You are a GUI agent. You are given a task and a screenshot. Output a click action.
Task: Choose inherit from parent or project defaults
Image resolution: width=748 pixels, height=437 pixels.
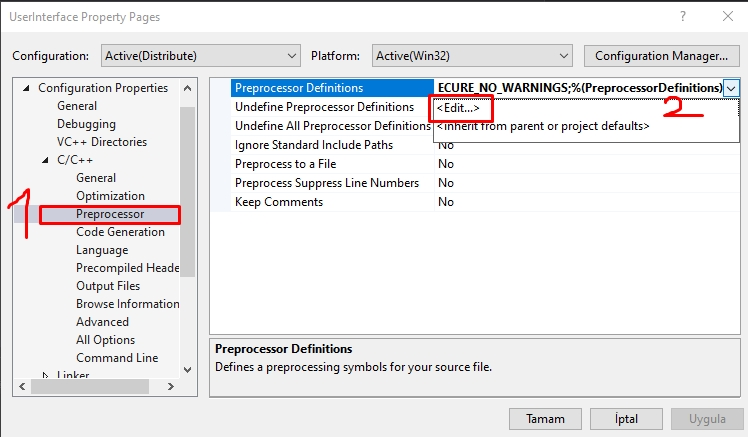[x=543, y=126]
